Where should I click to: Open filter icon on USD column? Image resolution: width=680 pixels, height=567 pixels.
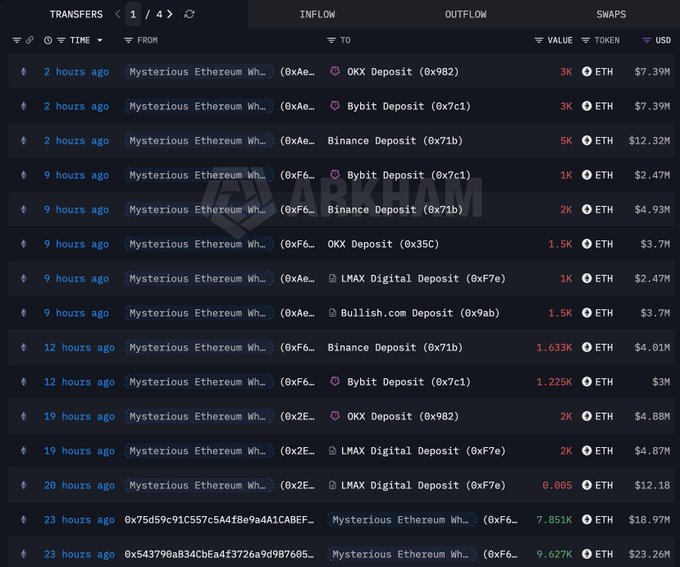647,40
